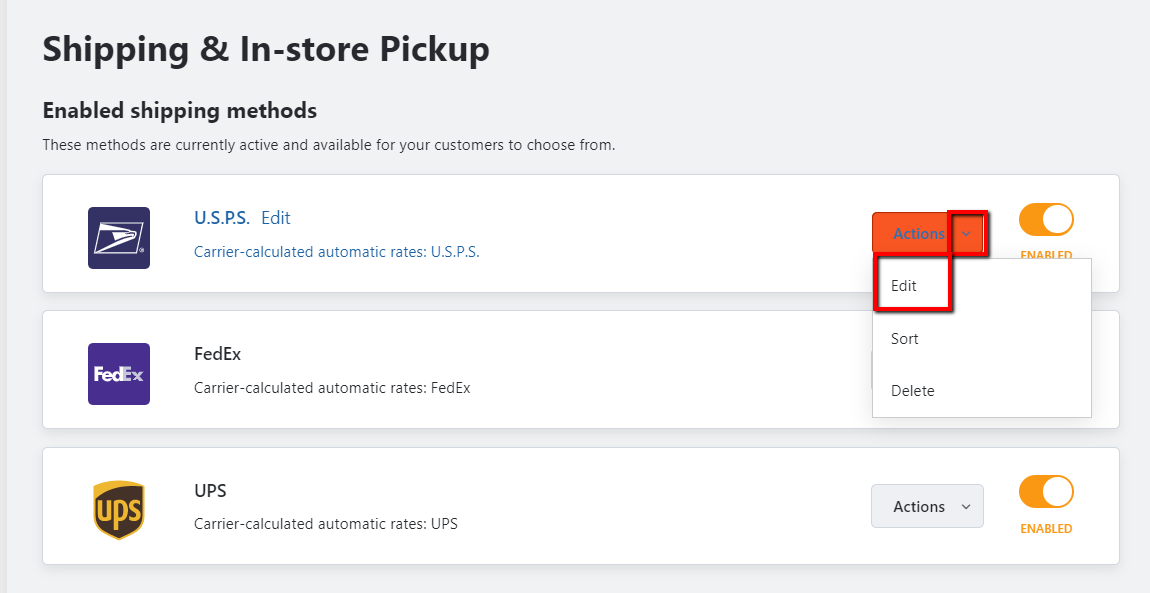The image size is (1150, 593).
Task: Open the U.S.P.S. name link
Action: click(222, 218)
